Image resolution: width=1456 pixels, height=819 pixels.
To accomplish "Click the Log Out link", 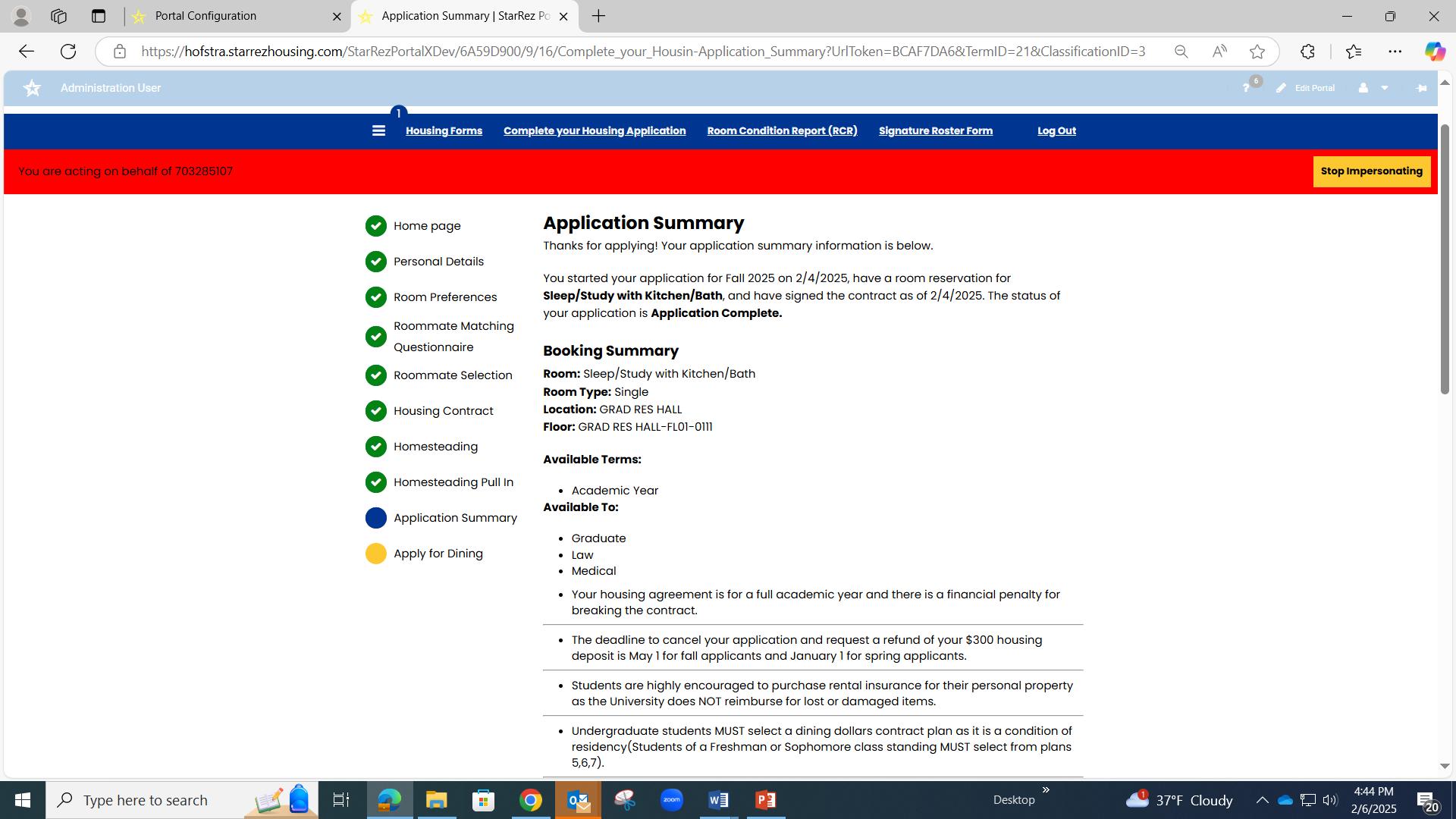I will tap(1056, 130).
